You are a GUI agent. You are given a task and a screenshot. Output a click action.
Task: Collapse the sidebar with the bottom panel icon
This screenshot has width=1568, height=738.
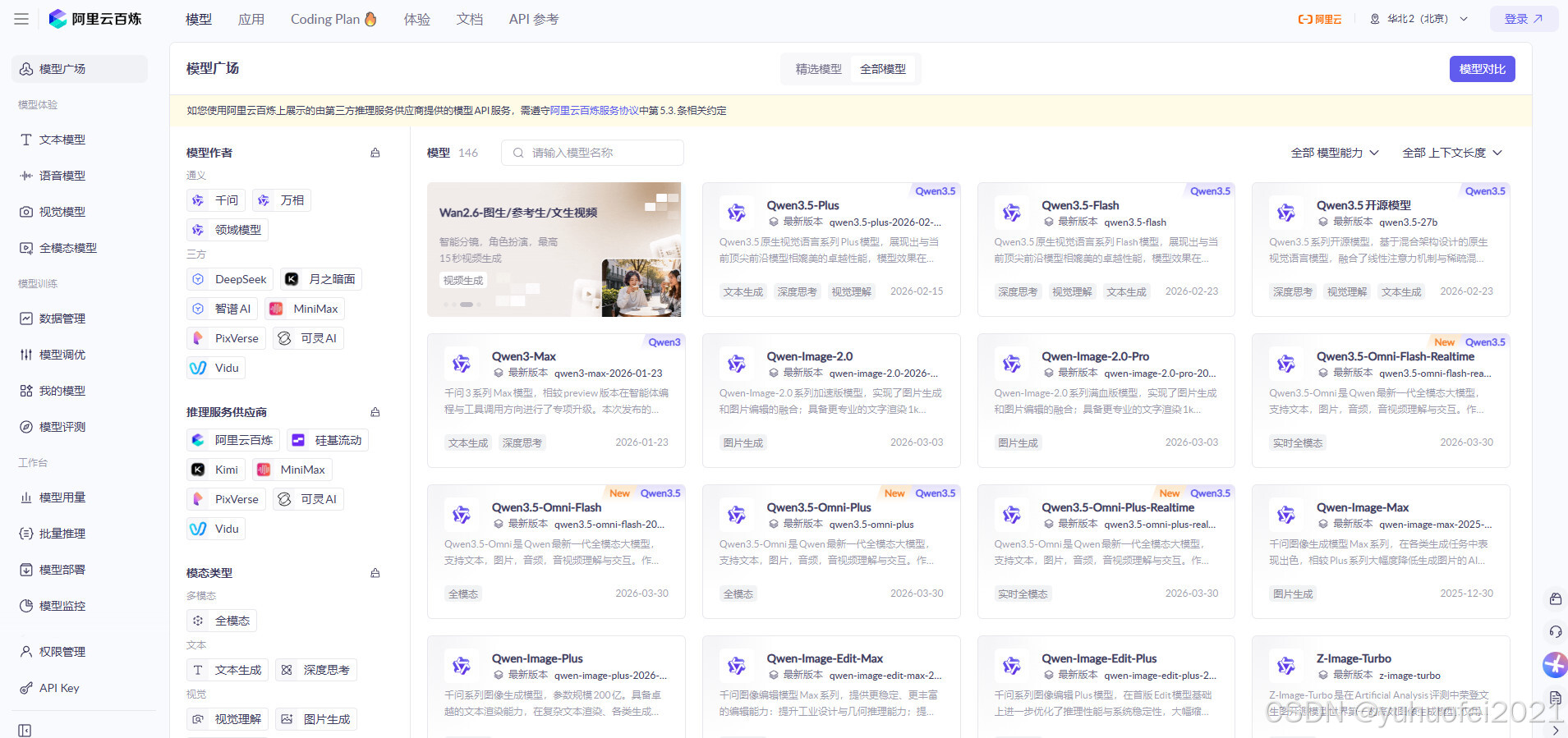coord(25,730)
